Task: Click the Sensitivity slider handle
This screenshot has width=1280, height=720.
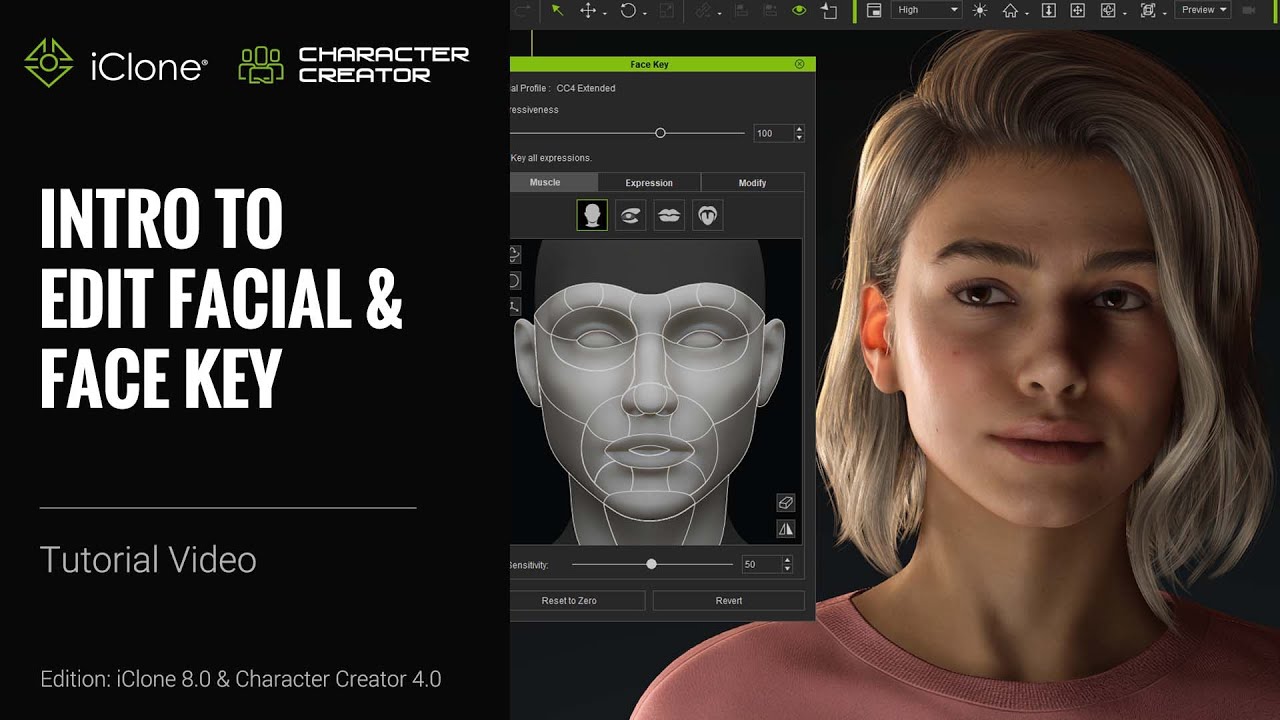Action: click(652, 565)
